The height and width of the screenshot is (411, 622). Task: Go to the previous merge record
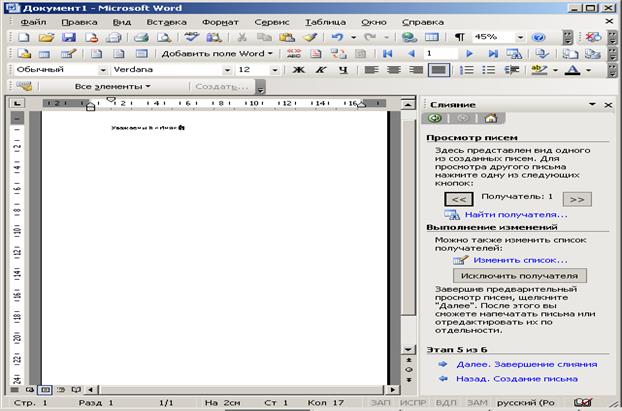coord(411,54)
